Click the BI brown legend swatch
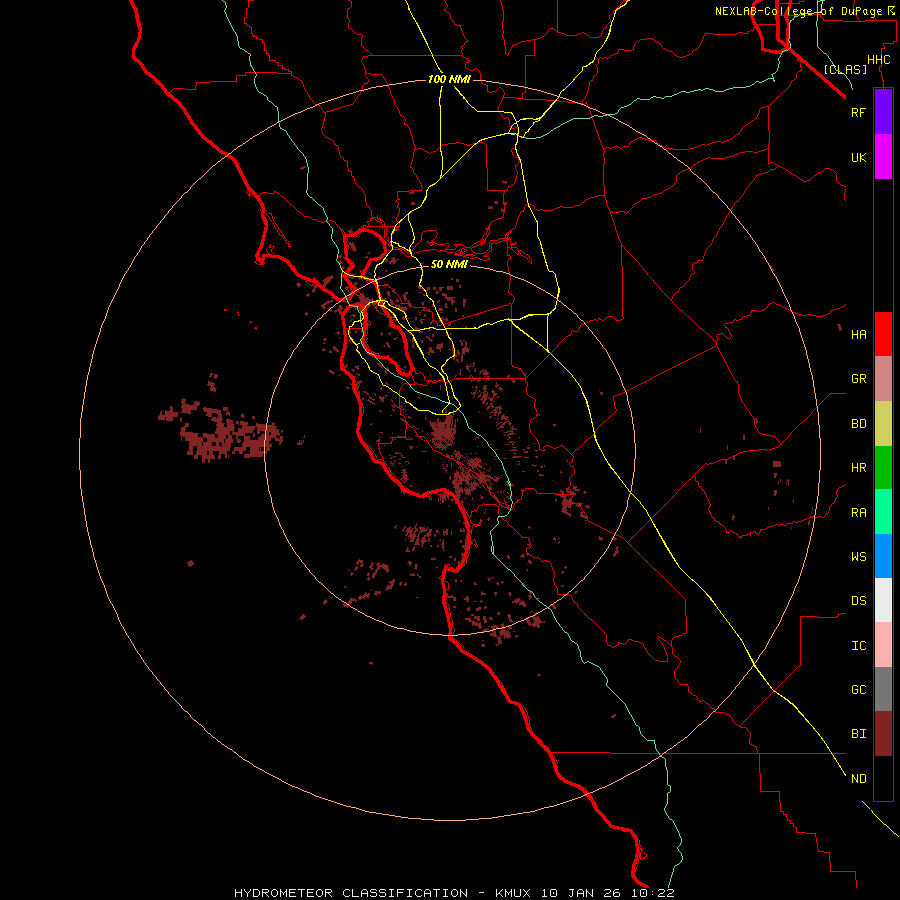 point(883,734)
